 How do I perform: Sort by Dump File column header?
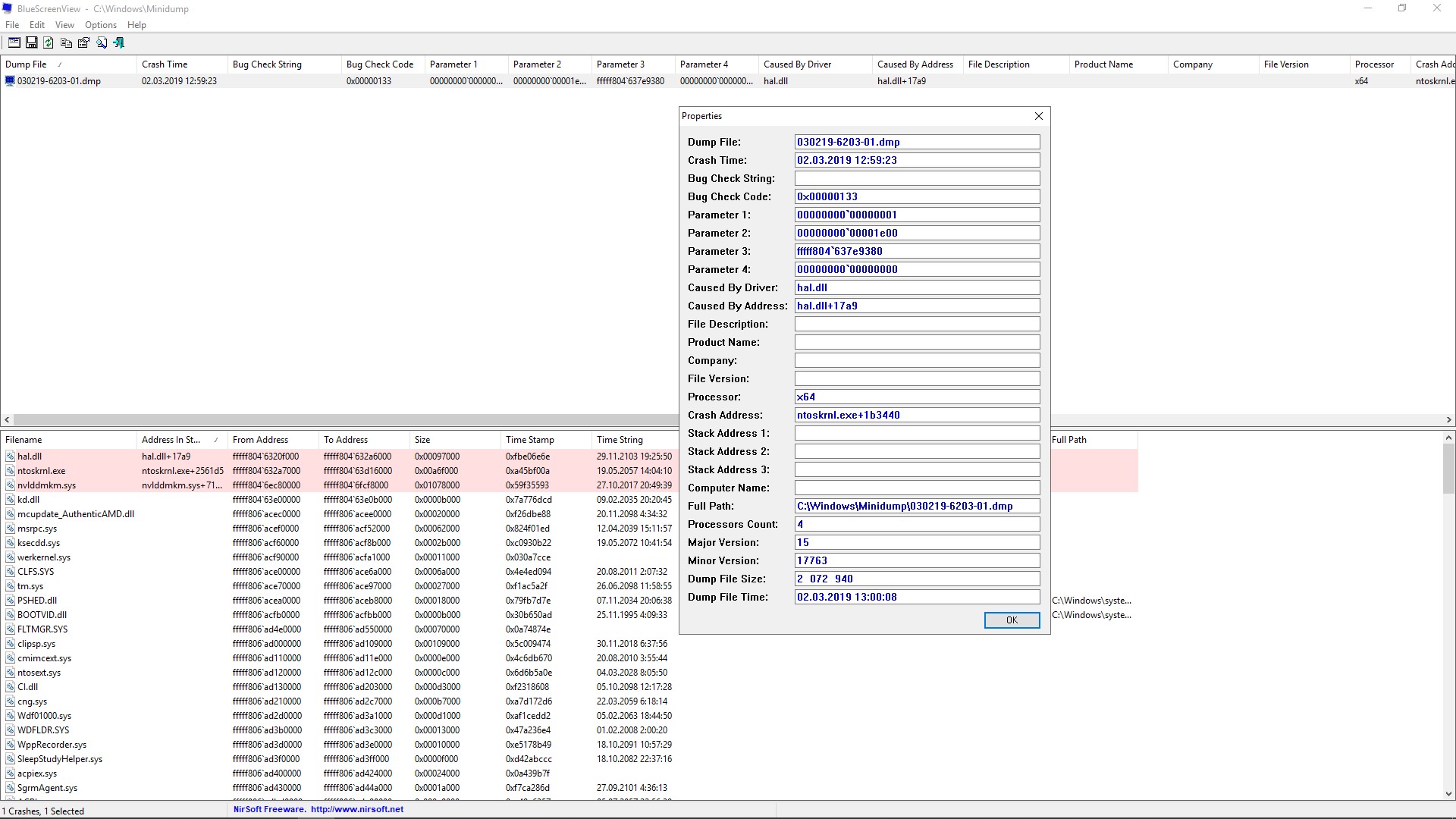[68, 64]
